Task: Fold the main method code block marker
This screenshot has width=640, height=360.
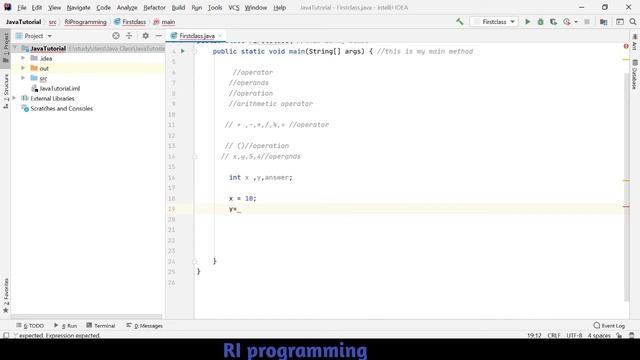Action: pos(195,52)
